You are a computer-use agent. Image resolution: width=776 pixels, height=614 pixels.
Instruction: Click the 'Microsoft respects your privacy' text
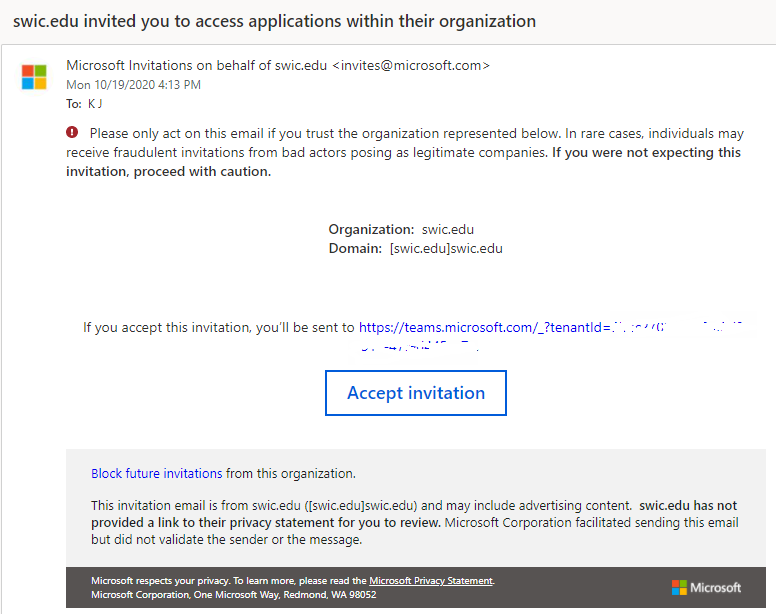point(160,581)
